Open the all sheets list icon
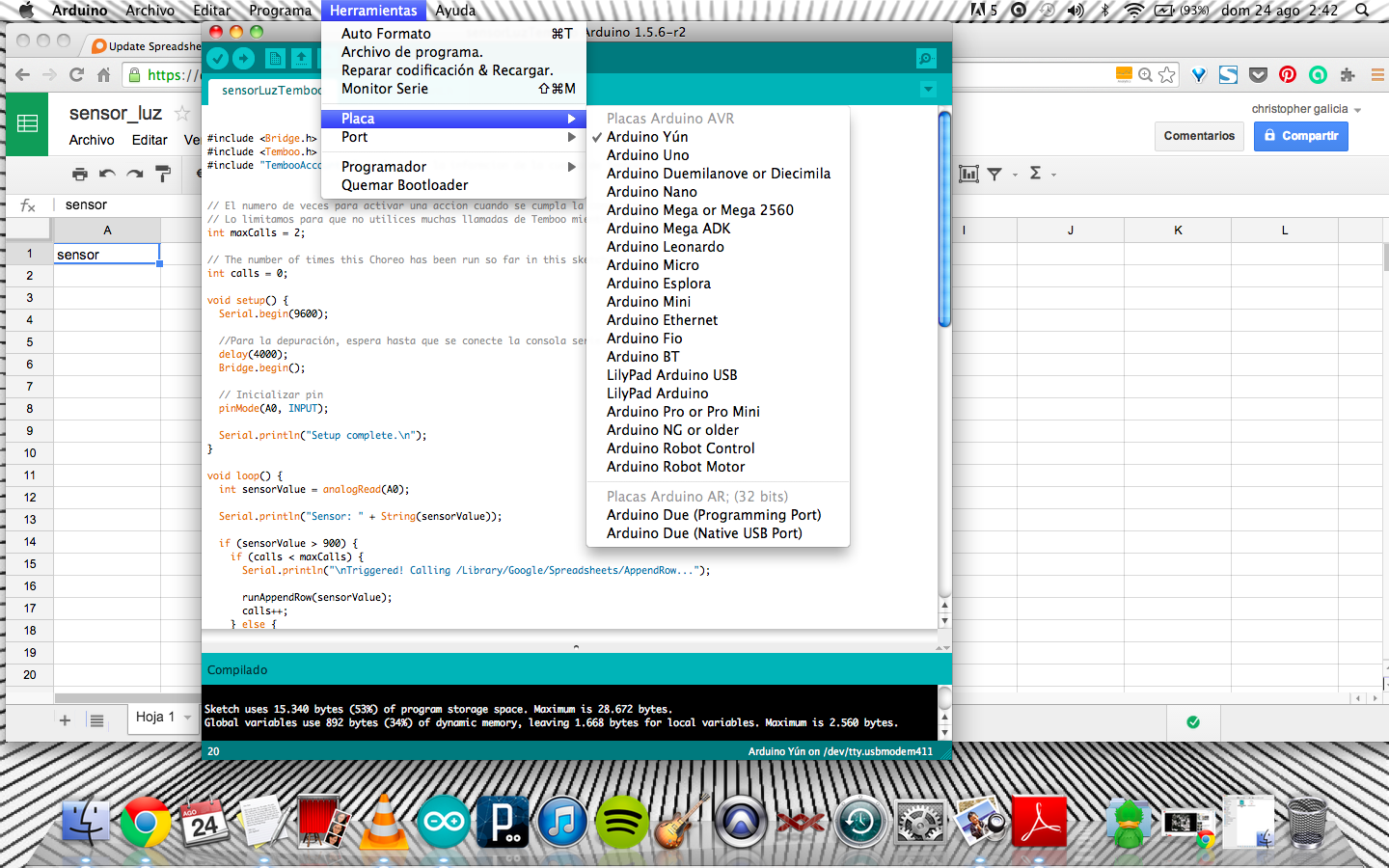Image resolution: width=1389 pixels, height=868 pixels. 96,720
